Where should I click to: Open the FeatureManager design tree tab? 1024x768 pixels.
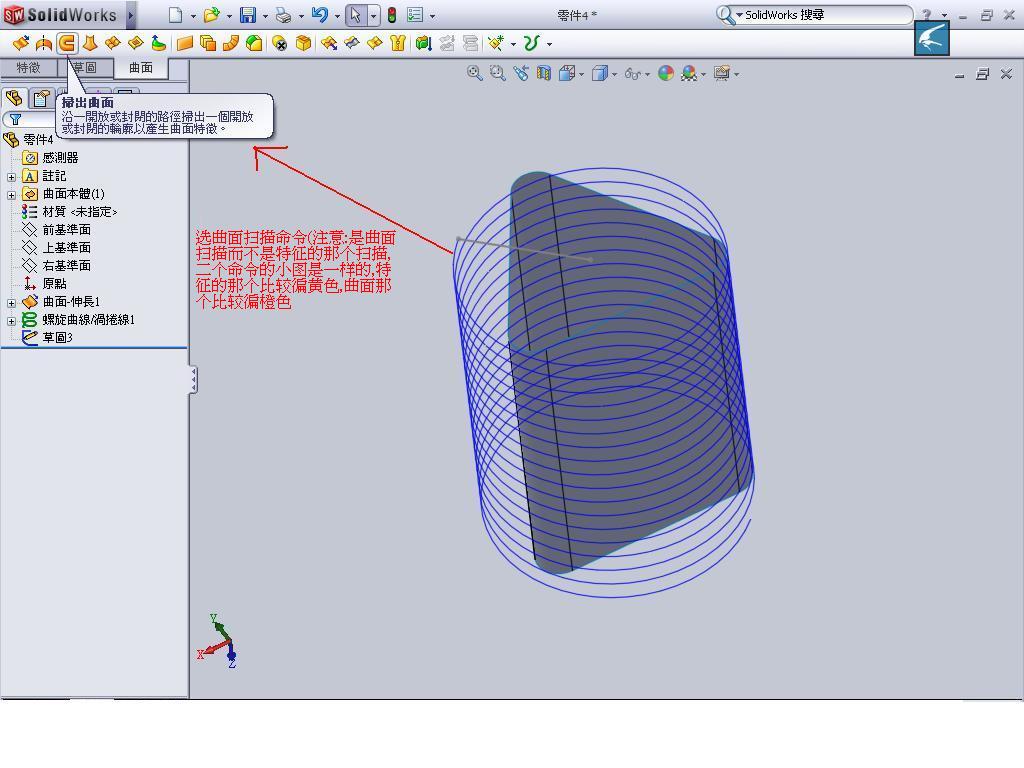[14, 98]
